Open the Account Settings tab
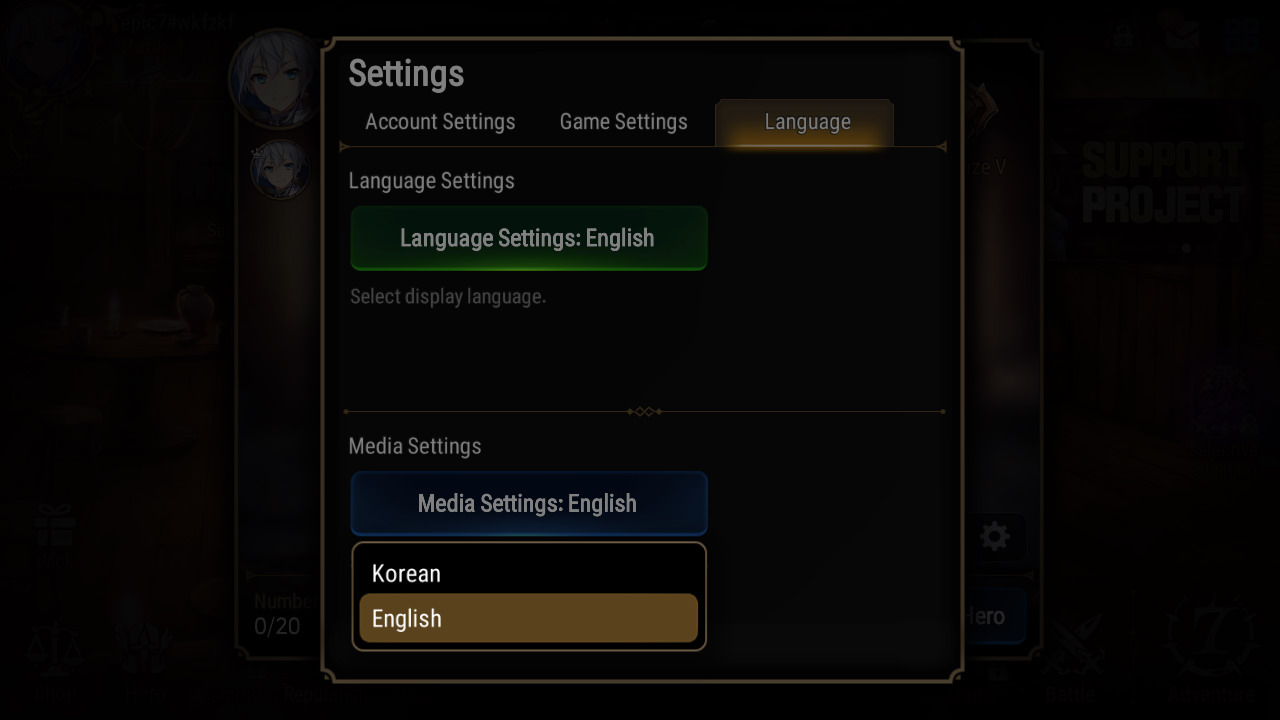 click(x=440, y=122)
